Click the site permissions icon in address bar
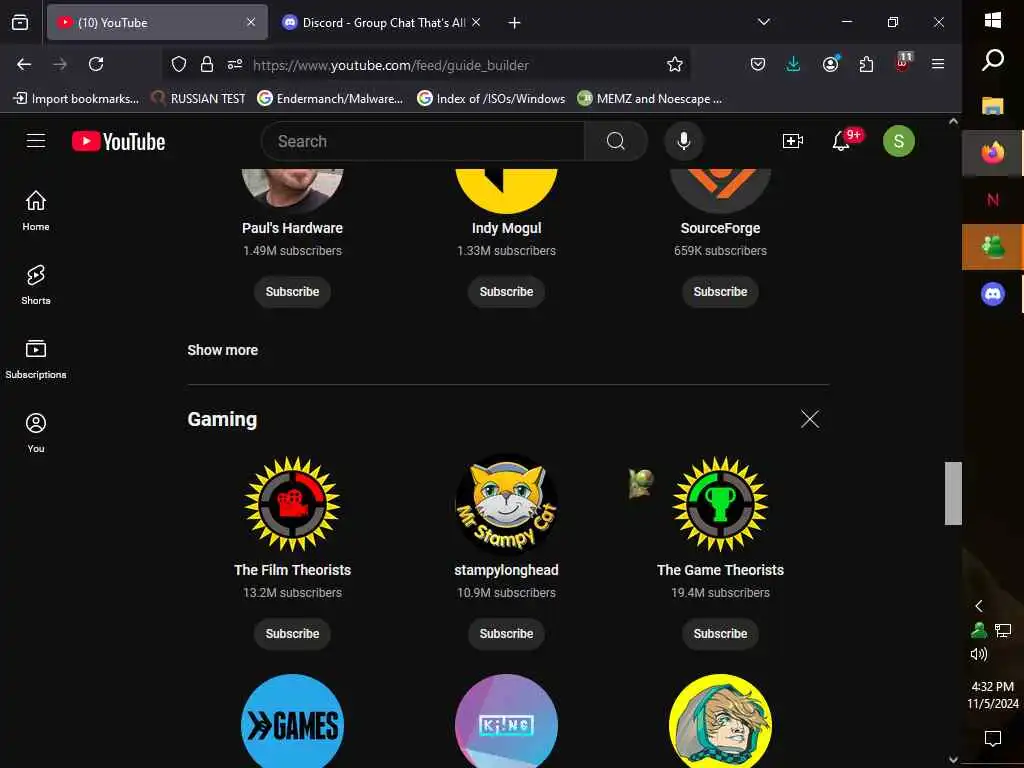This screenshot has width=1024, height=768. [x=234, y=64]
